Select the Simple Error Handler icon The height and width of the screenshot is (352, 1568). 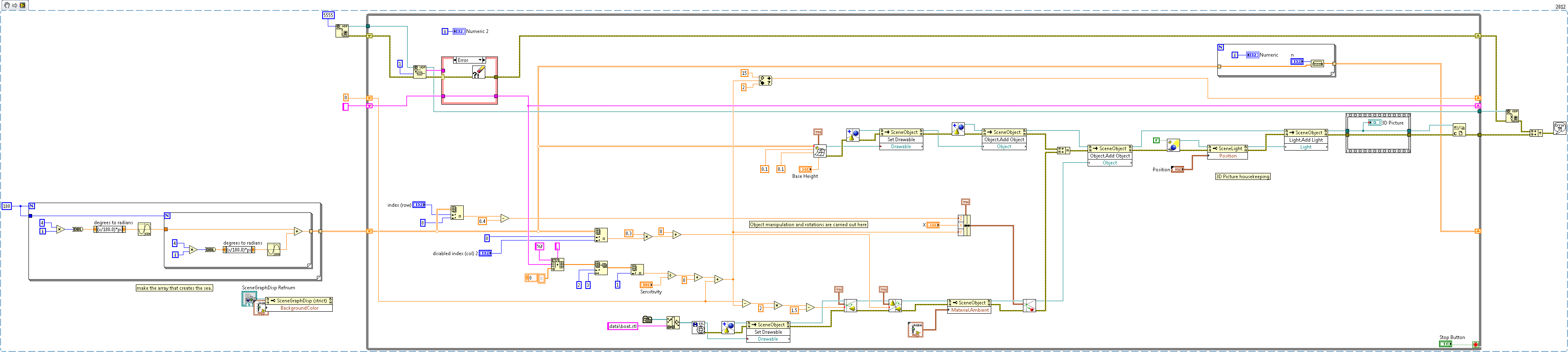[1559, 128]
